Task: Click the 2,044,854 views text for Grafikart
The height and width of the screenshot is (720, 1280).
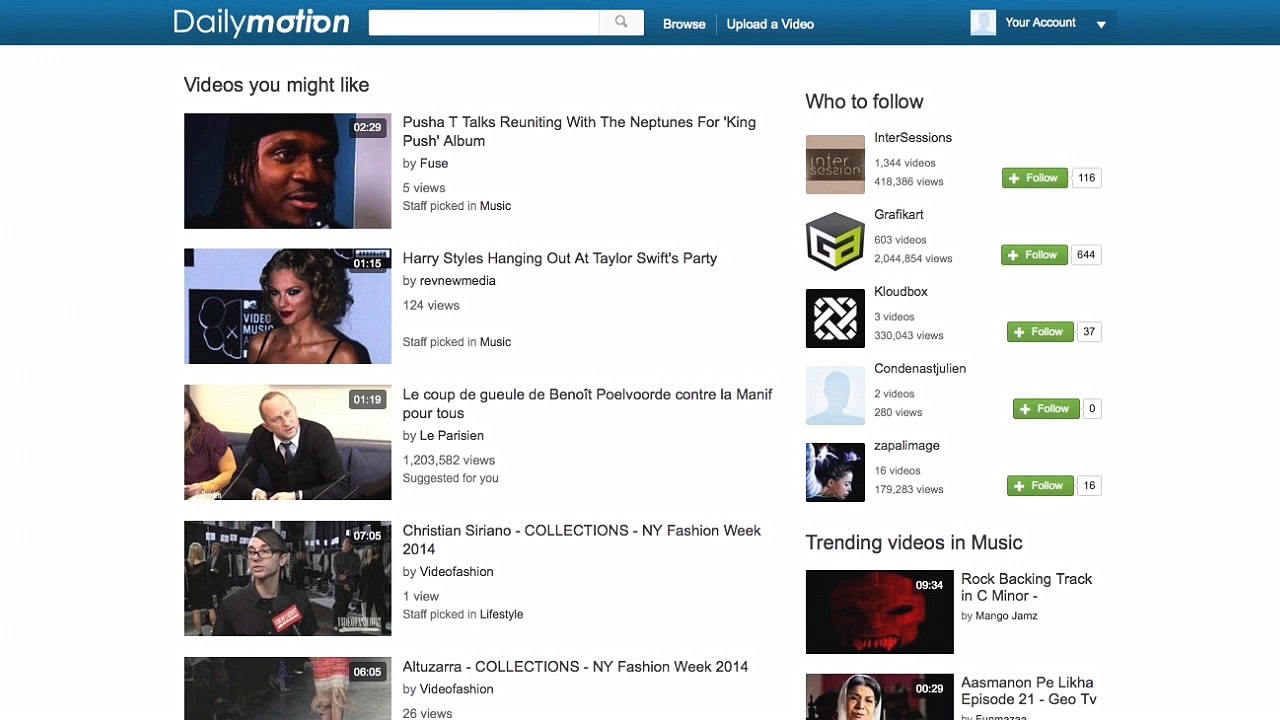Action: (913, 259)
